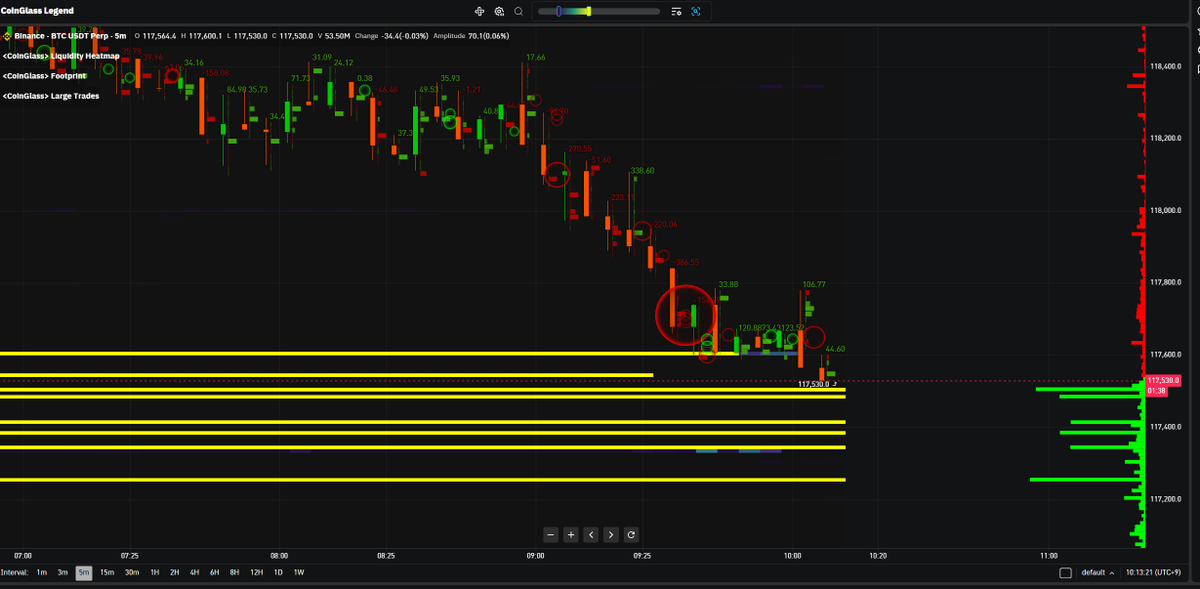
Task: Click the red current price tag on price axis
Action: [1163, 381]
